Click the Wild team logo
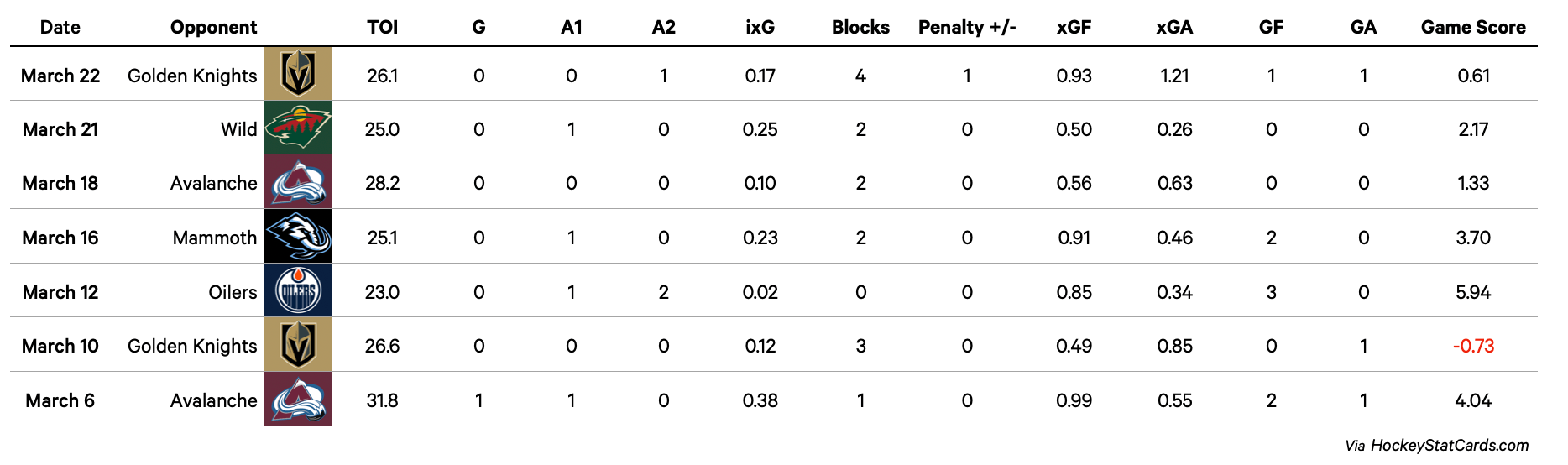Viewport: 1568px width, 465px height. click(298, 128)
